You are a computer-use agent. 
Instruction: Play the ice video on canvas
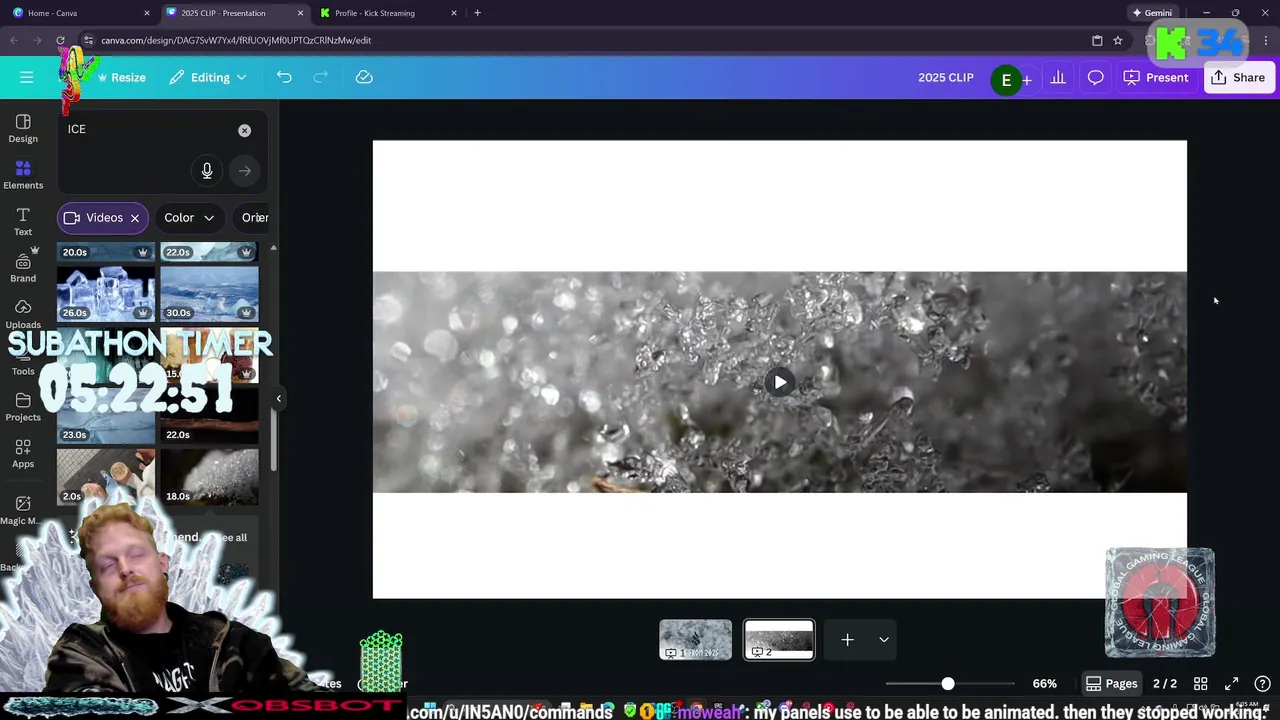(x=780, y=382)
